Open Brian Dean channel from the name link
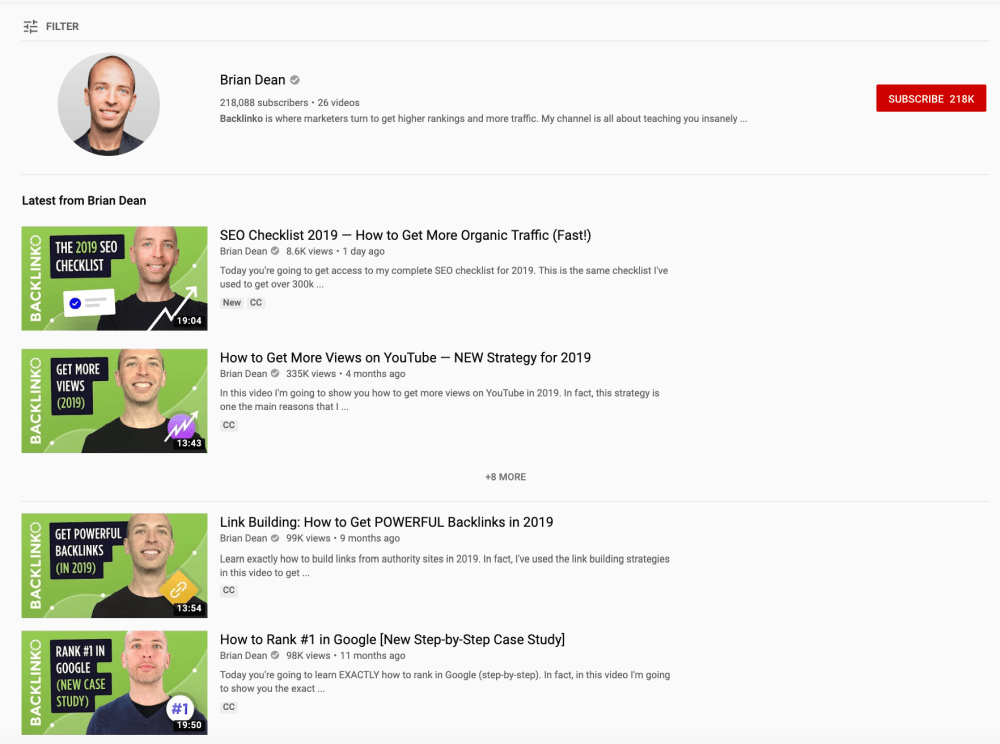Viewport: 1000px width, 744px height. [x=253, y=80]
